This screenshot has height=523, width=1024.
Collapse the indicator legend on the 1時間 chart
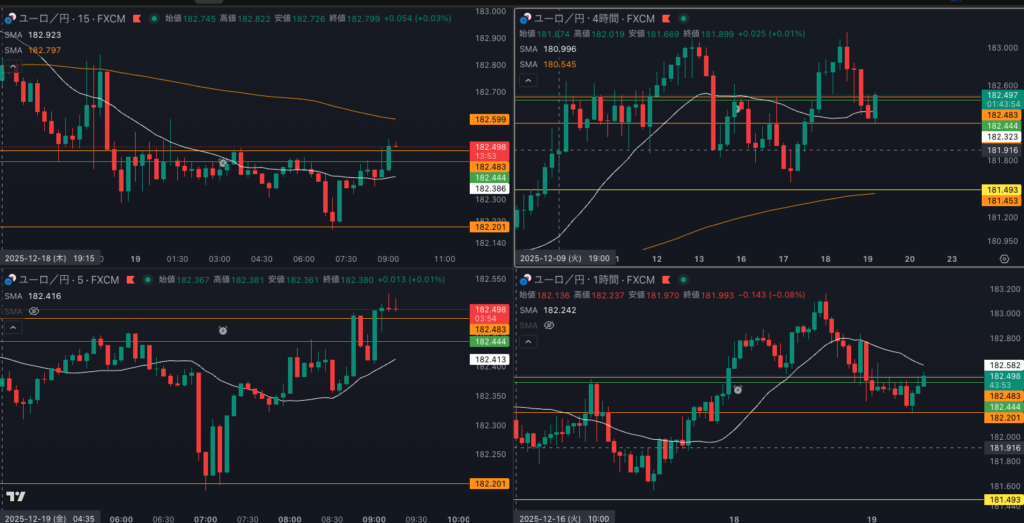526,341
